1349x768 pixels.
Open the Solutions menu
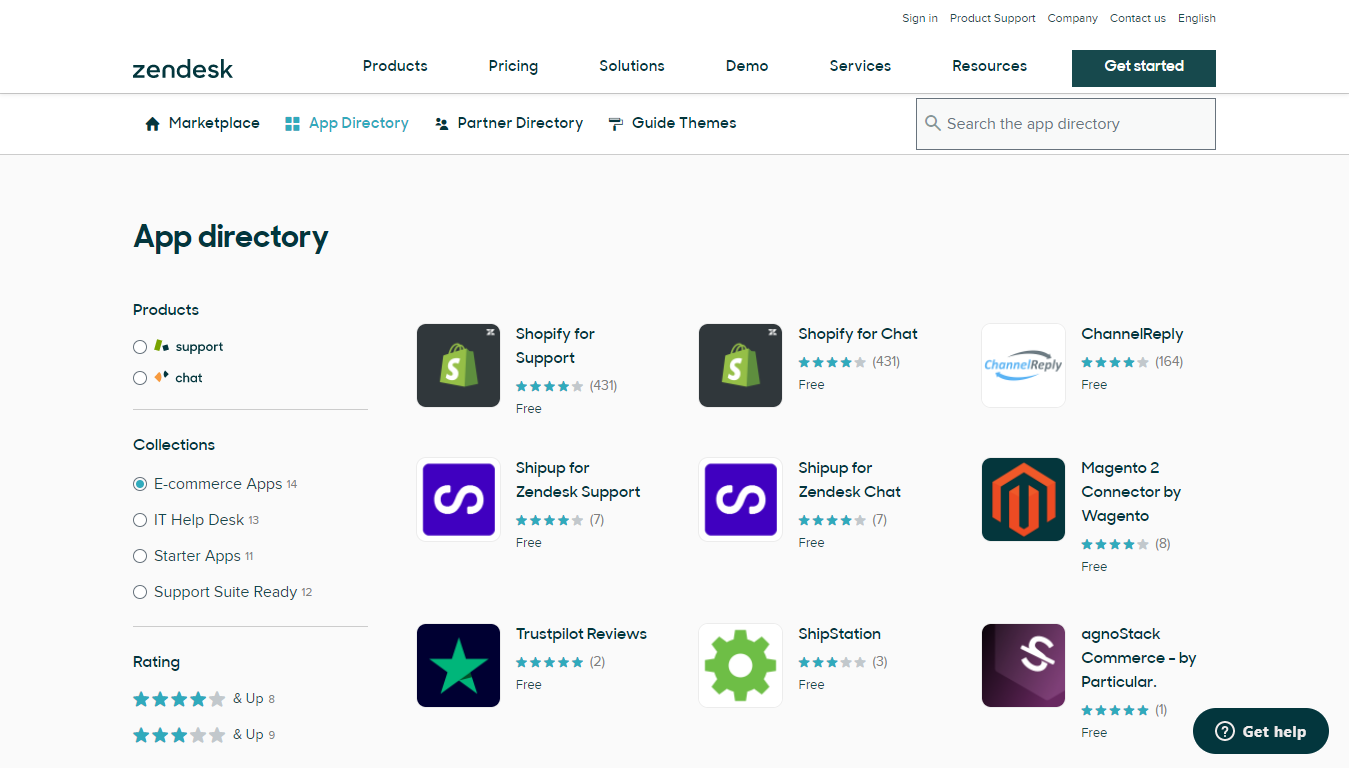click(x=632, y=66)
